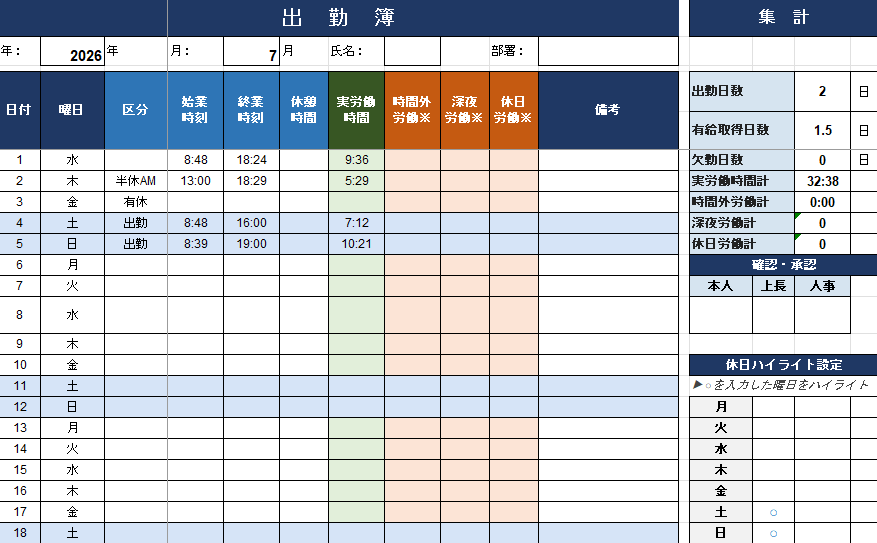Select end time 19:00 on day 5

251,244
